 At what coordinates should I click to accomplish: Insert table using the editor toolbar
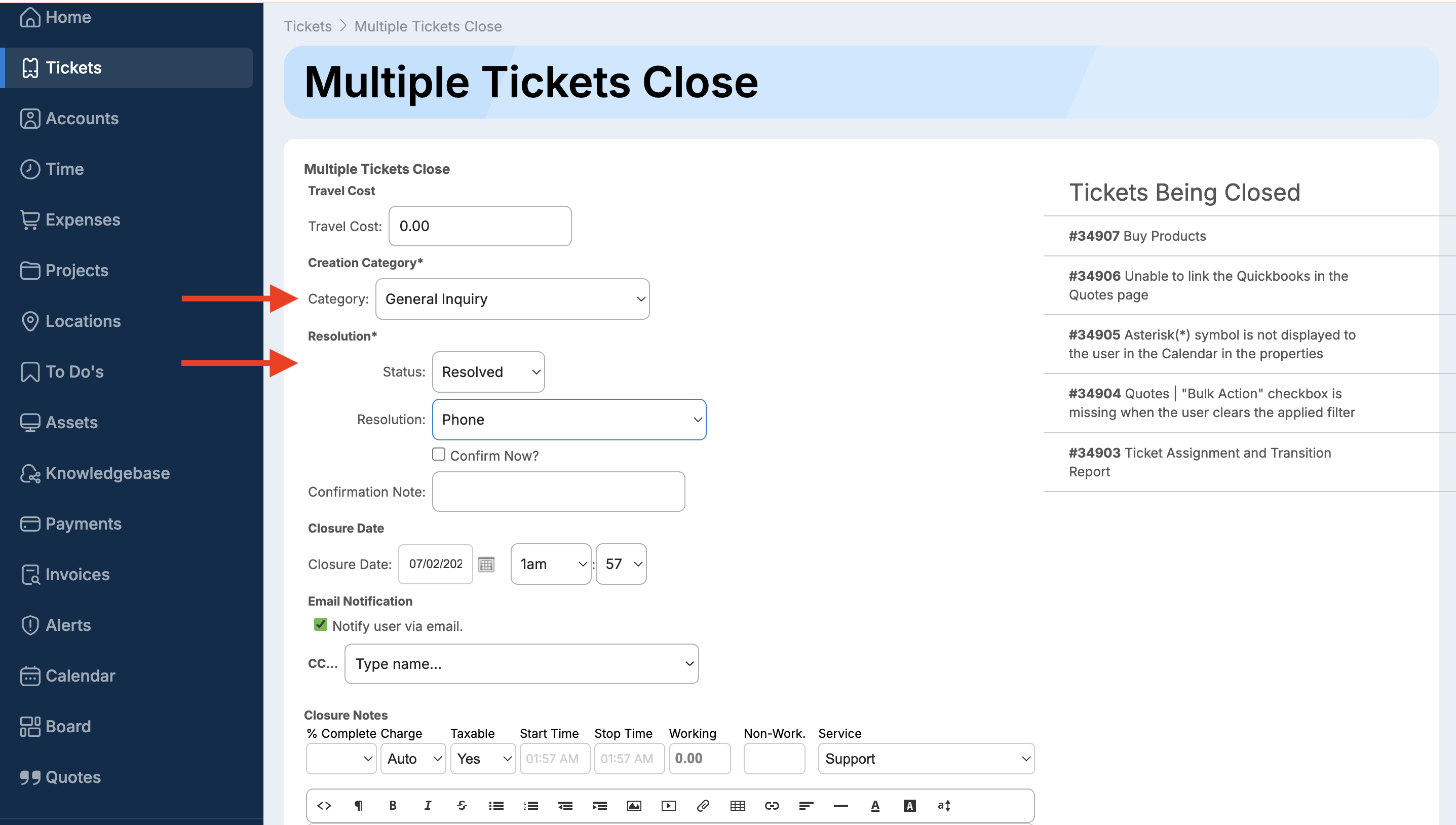[737, 805]
